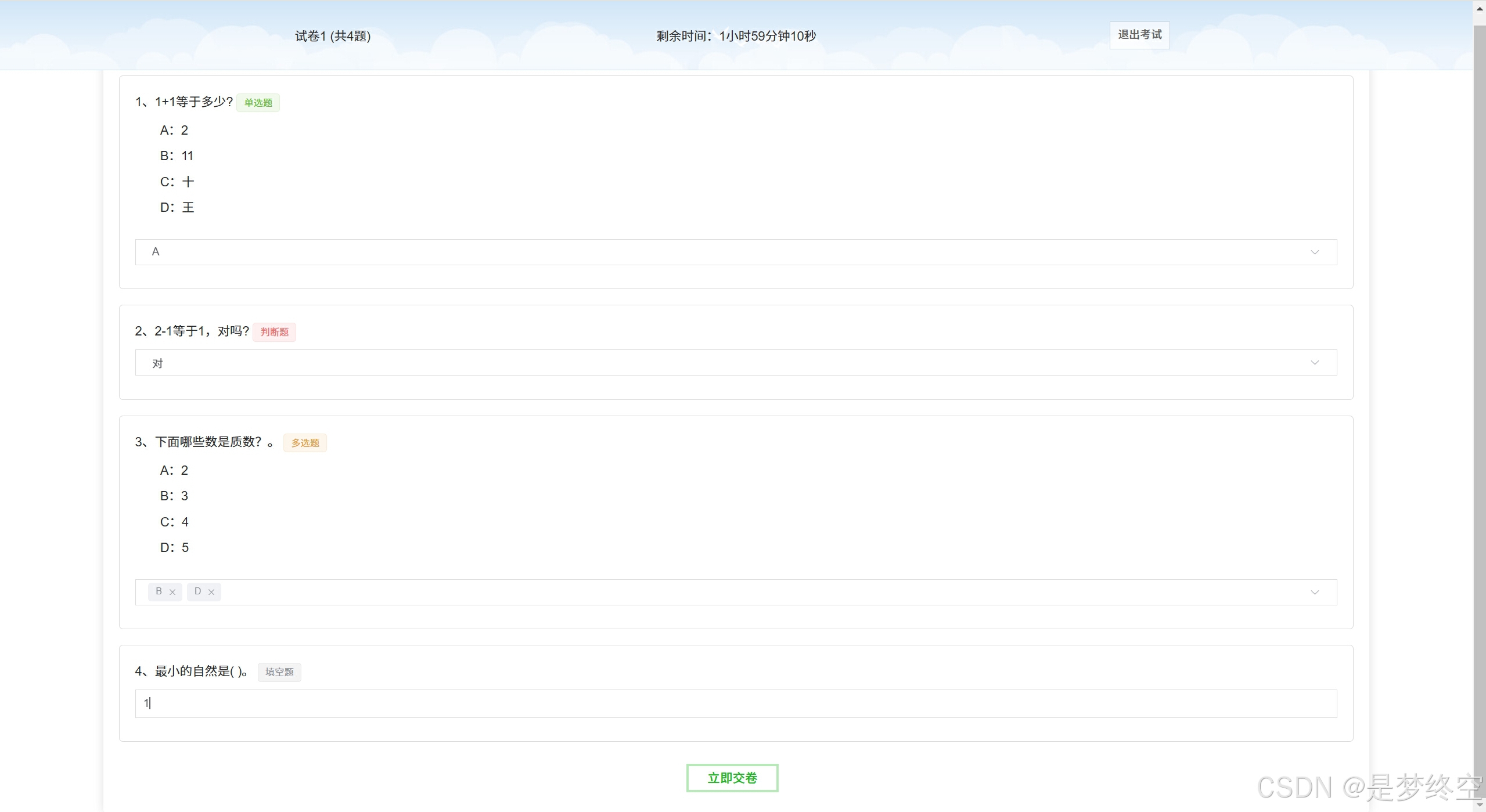The height and width of the screenshot is (812, 1486).
Task: Remove the D tag in question 3
Action: [211, 592]
